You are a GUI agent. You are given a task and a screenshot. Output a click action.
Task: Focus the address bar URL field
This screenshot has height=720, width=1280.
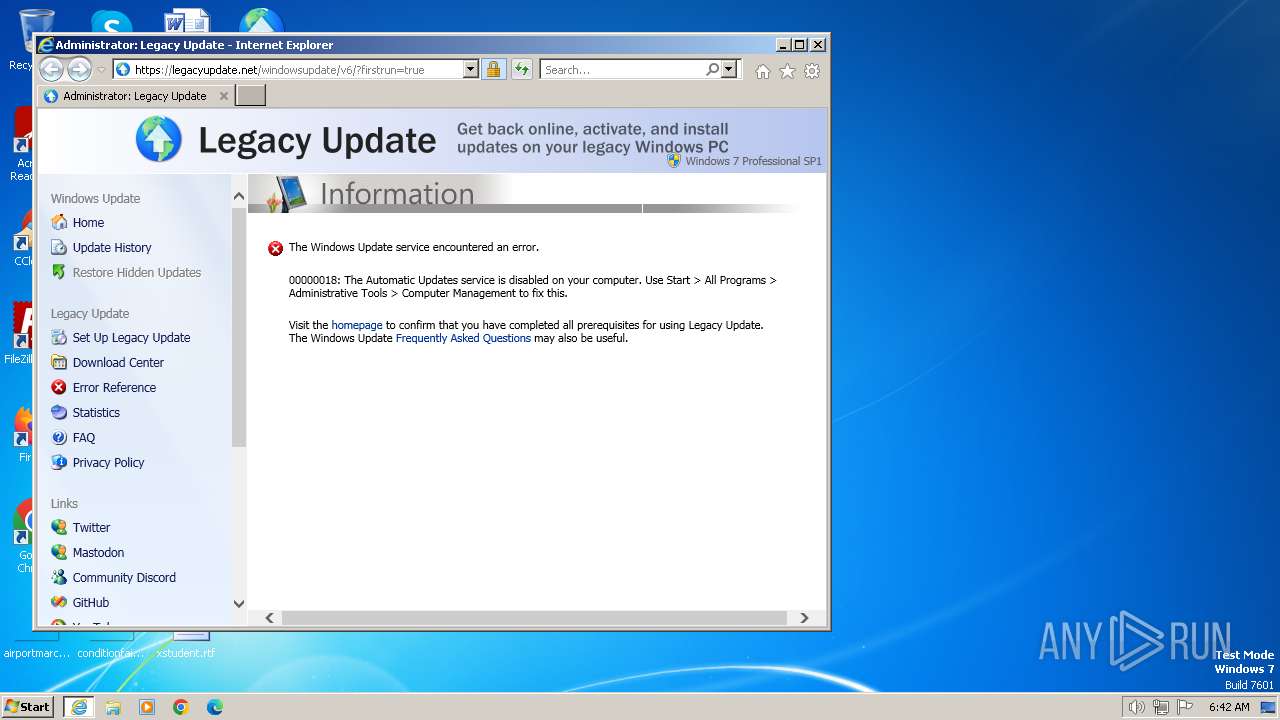point(297,69)
